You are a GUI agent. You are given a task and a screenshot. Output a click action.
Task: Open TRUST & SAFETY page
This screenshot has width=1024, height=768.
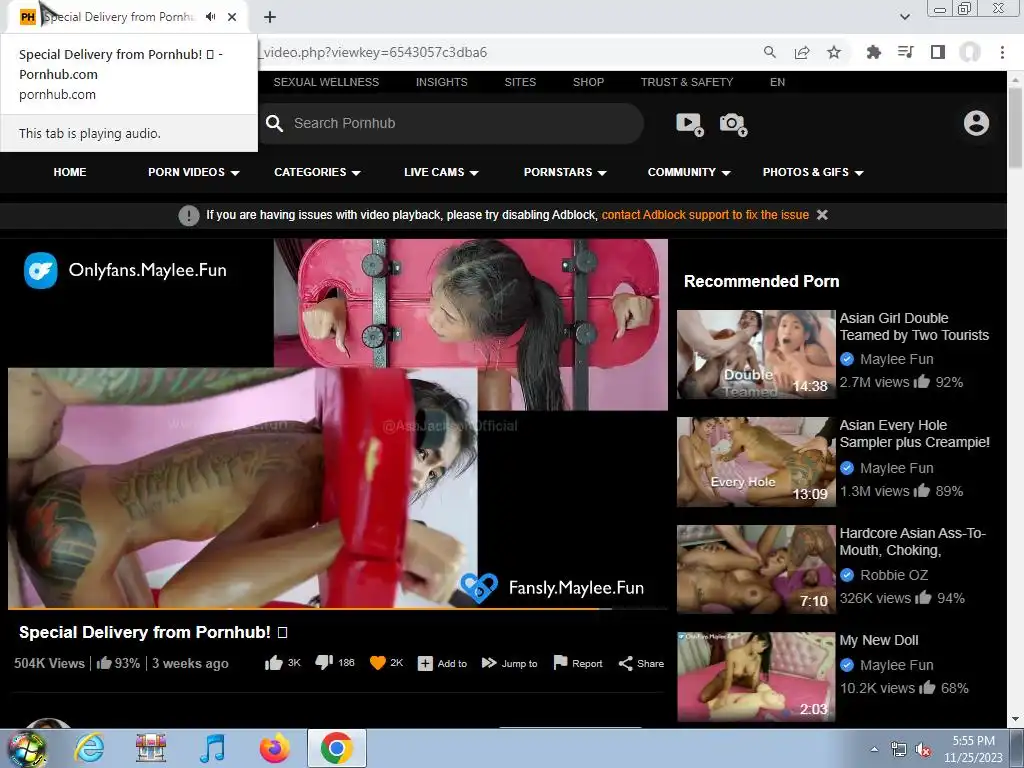pyautogui.click(x=687, y=82)
